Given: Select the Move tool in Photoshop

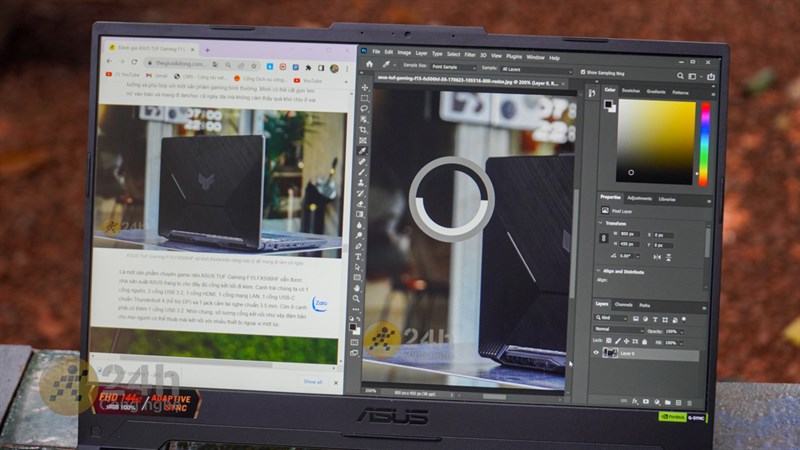Looking at the screenshot, I should (364, 88).
